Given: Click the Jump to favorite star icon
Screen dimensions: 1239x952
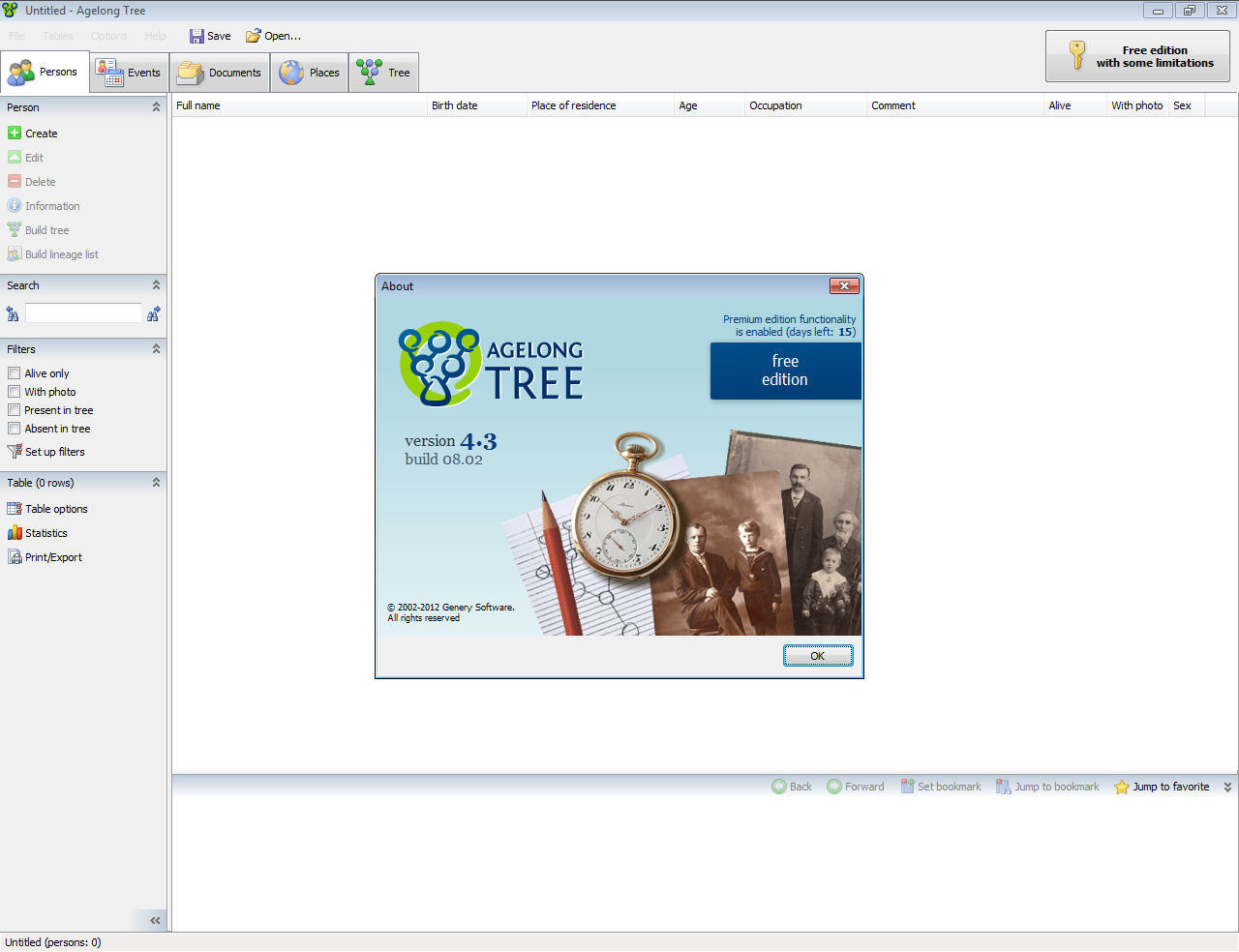Looking at the screenshot, I should pyautogui.click(x=1122, y=787).
